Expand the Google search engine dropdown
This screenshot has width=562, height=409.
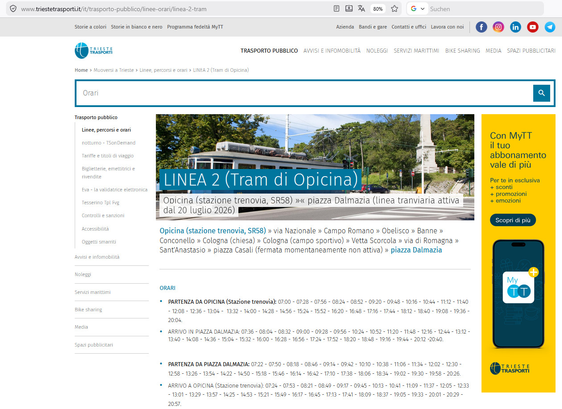[418, 9]
